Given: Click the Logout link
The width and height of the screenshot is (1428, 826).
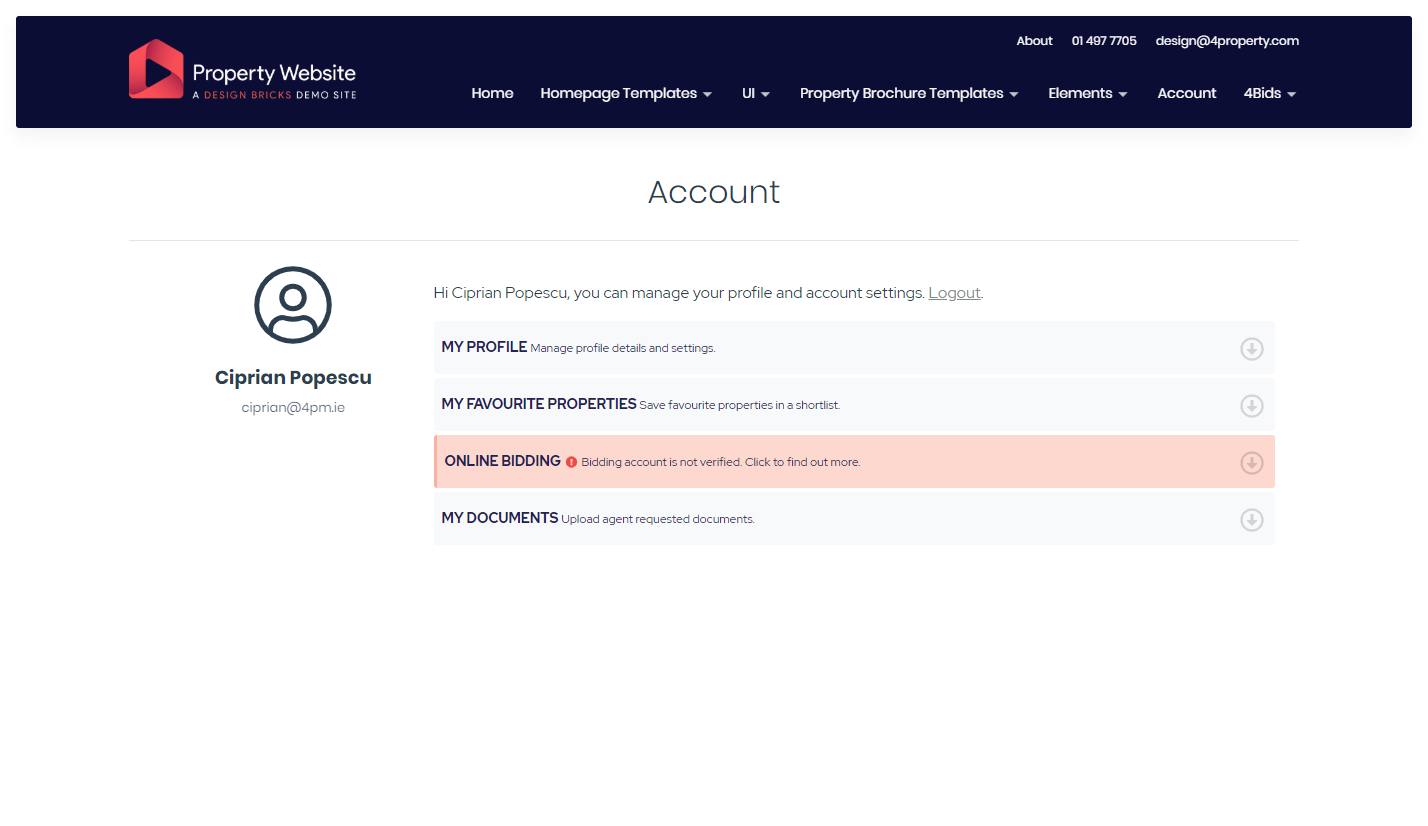Looking at the screenshot, I should point(954,293).
